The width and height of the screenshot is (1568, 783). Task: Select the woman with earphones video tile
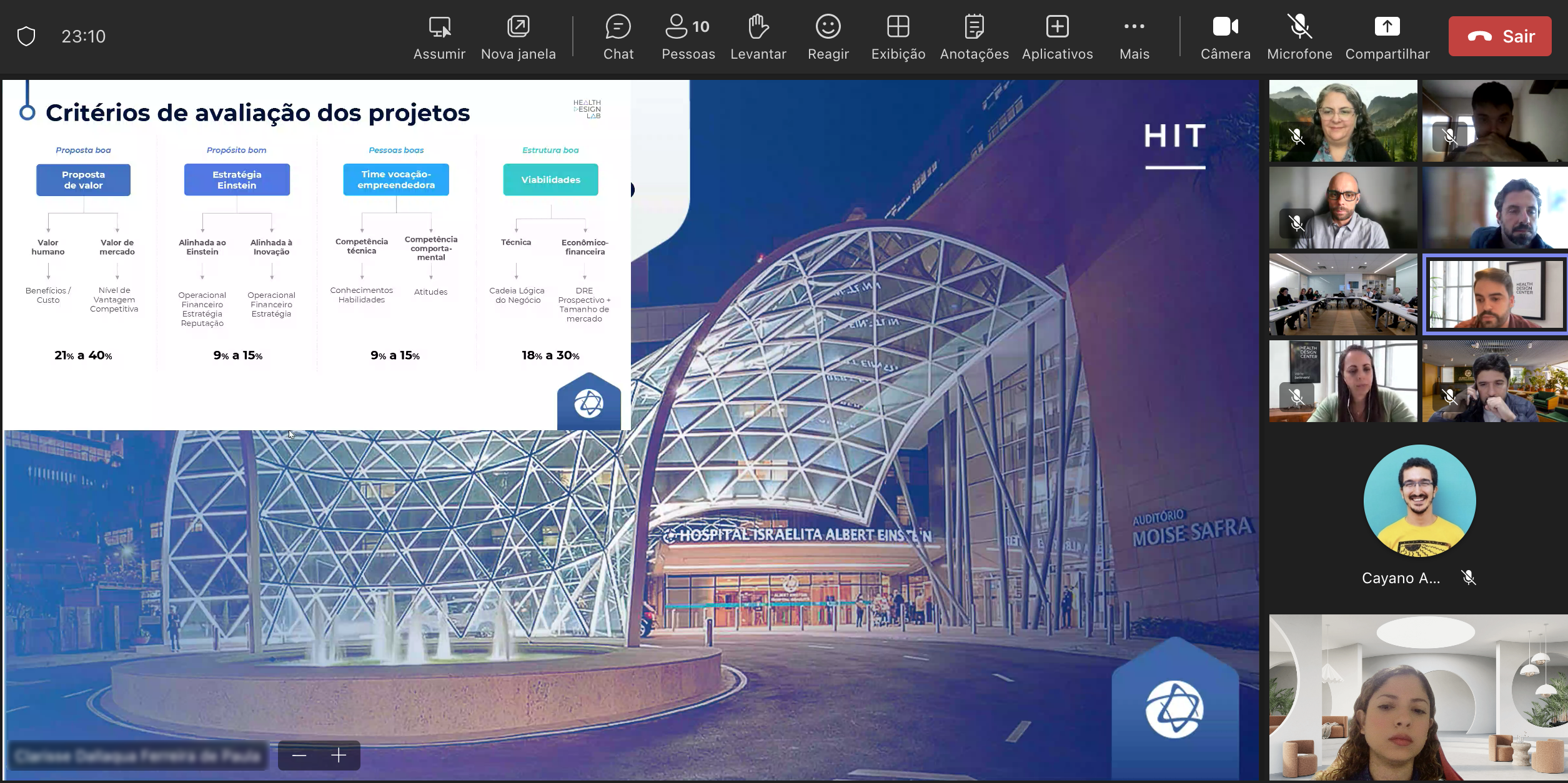point(1343,382)
